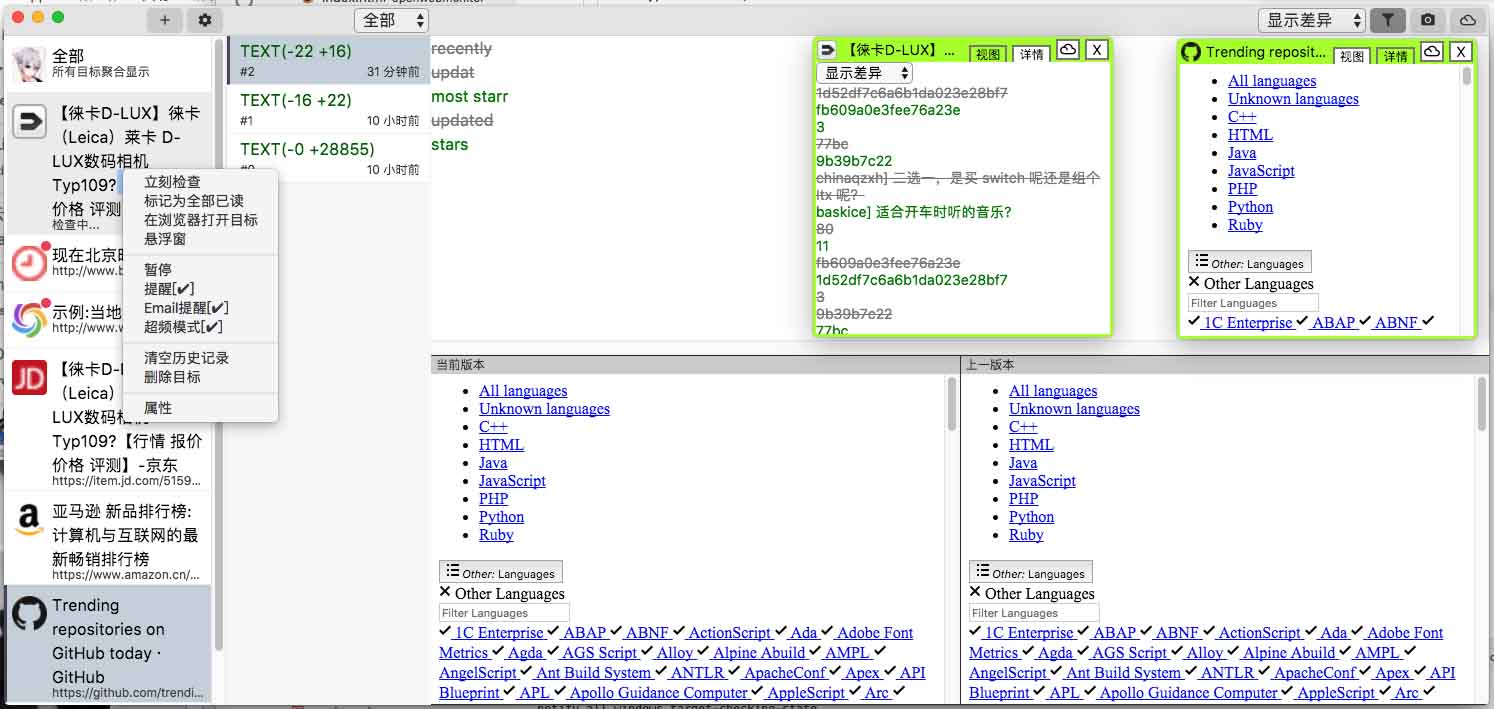Image resolution: width=1494 pixels, height=709 pixels.
Task: Select history entry TEXT(-16 +22)
Action: 329,109
